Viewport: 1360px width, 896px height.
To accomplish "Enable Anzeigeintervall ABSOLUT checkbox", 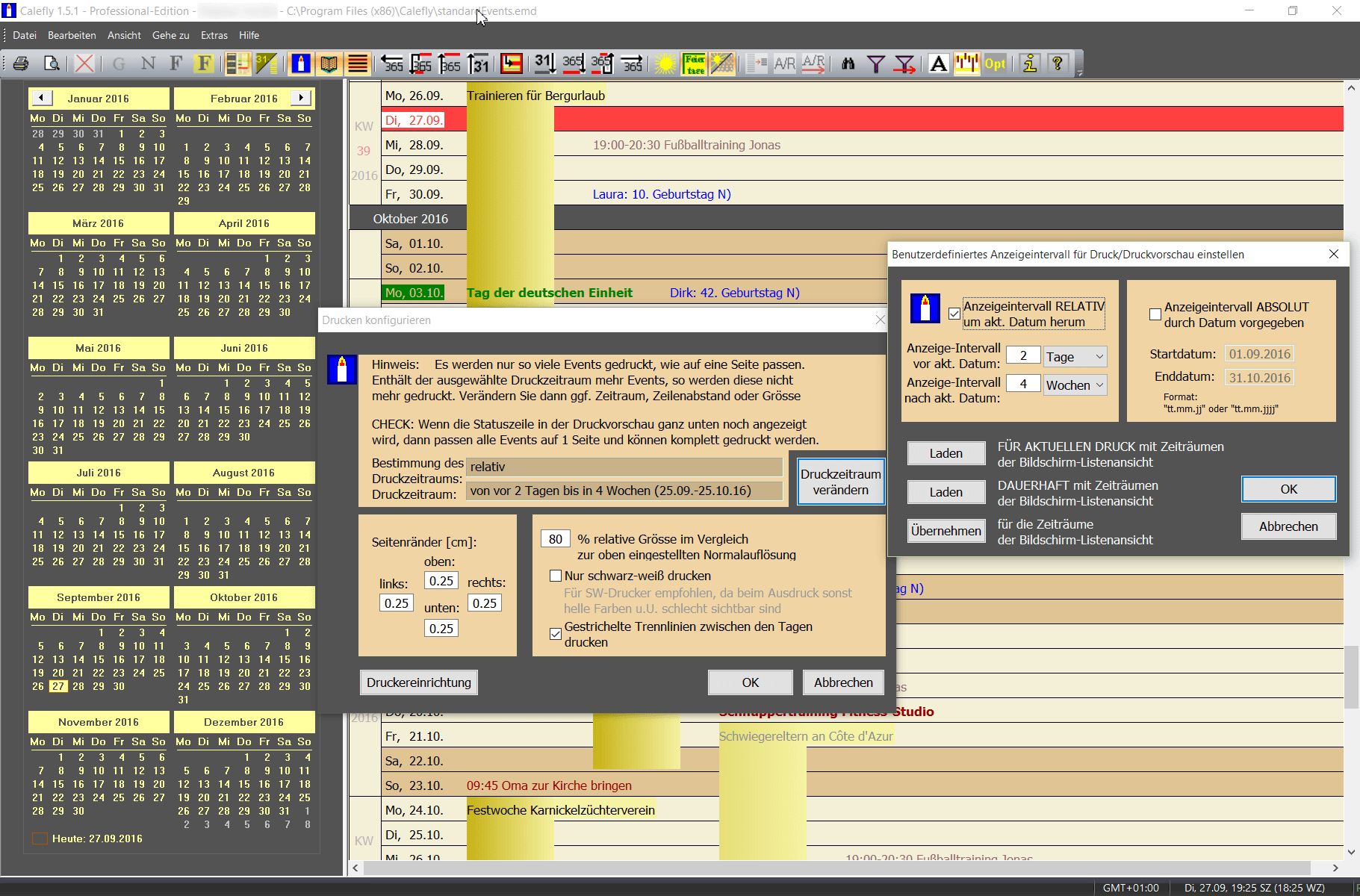I will [1155, 315].
